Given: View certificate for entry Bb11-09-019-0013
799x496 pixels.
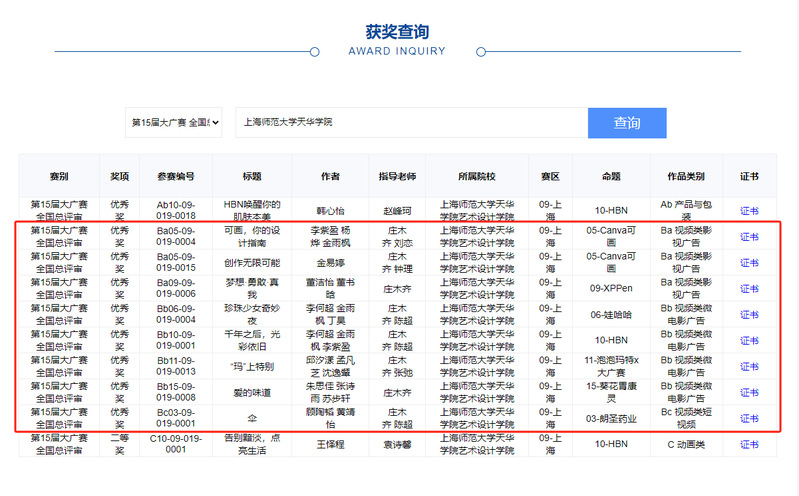Looking at the screenshot, I should (x=749, y=367).
